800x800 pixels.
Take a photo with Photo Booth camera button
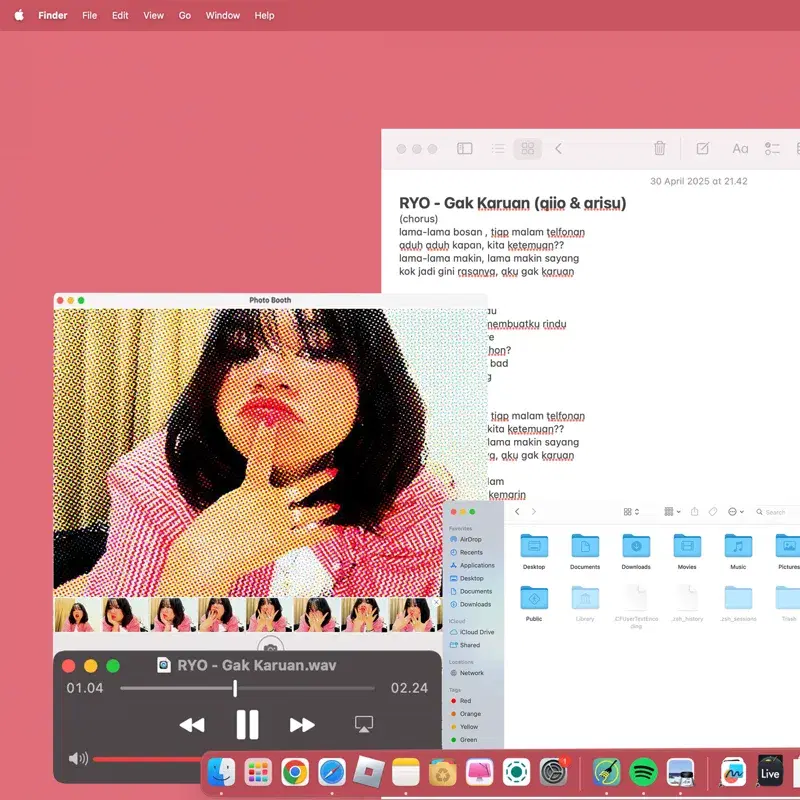270,646
